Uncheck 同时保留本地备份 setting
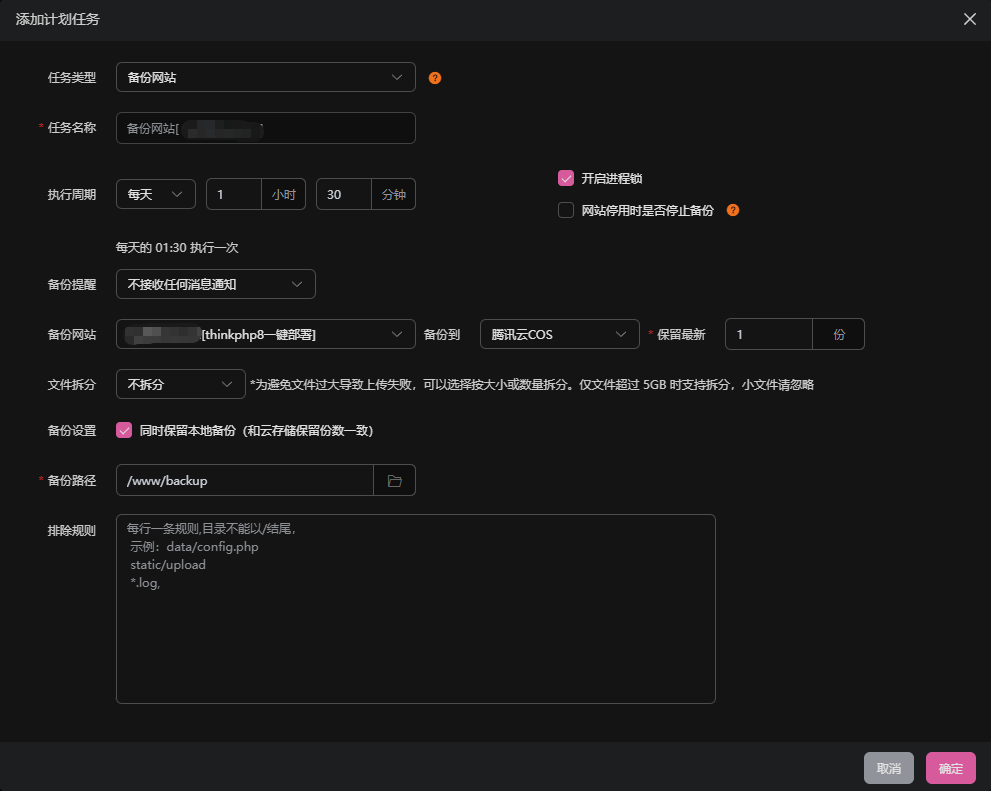 pos(124,430)
